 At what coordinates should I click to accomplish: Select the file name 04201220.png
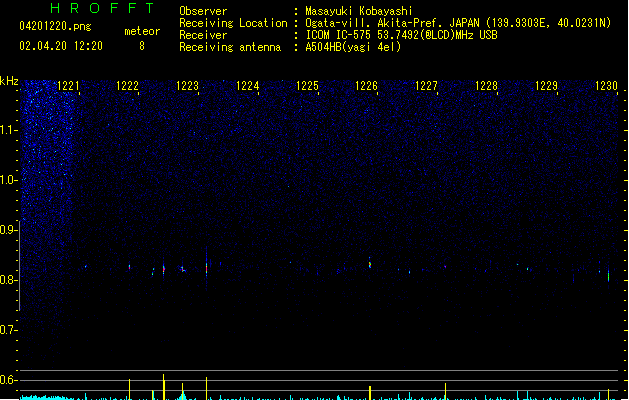point(55,26)
